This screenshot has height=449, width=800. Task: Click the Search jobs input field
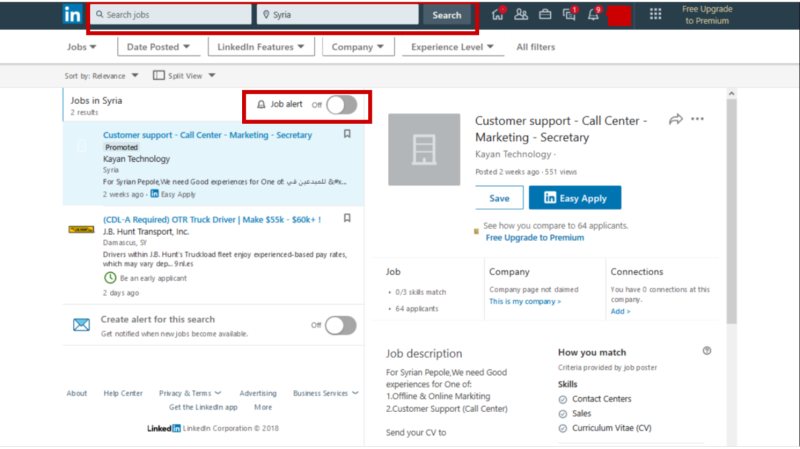[x=170, y=15]
